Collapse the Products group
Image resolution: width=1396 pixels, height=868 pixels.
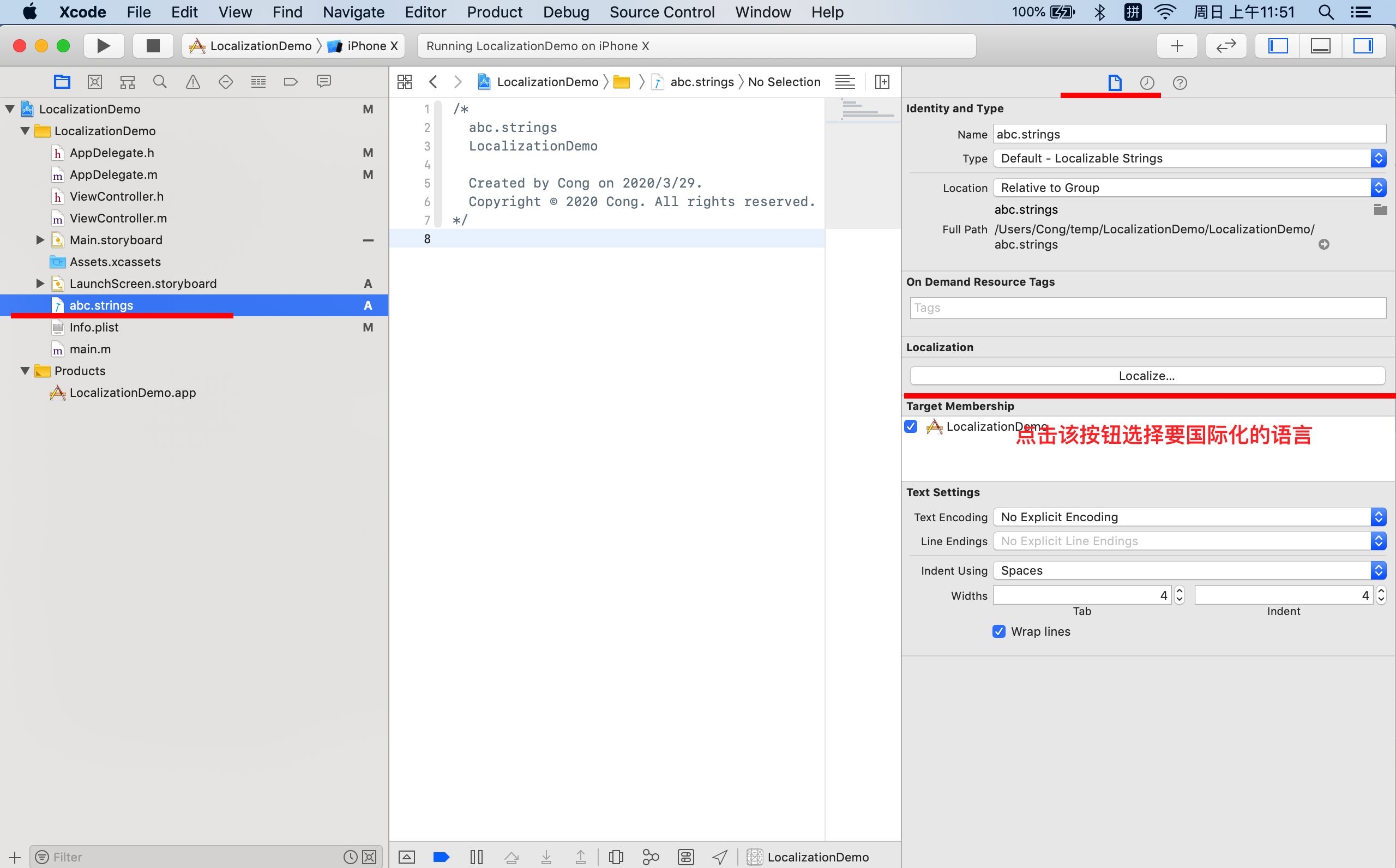click(x=25, y=371)
